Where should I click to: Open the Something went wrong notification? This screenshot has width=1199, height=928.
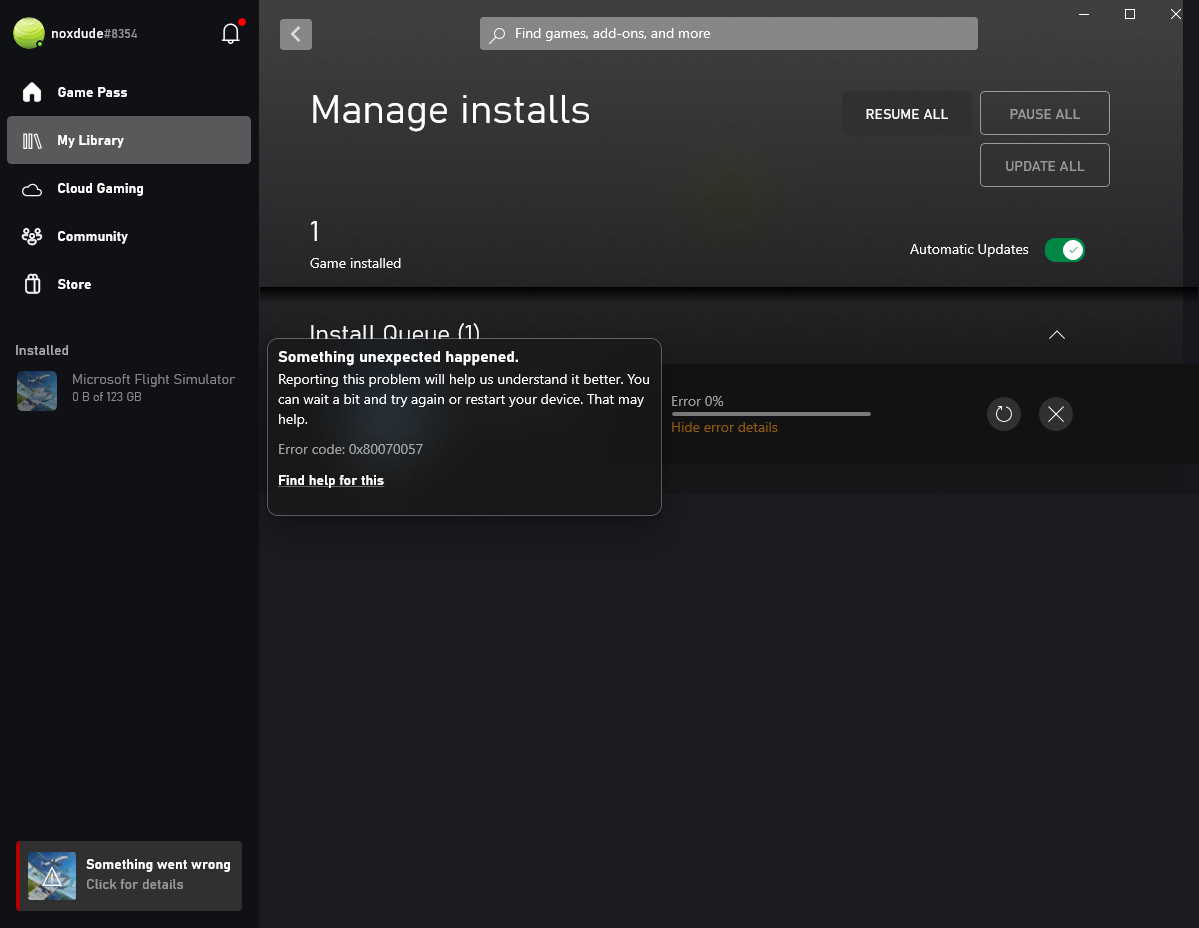129,875
